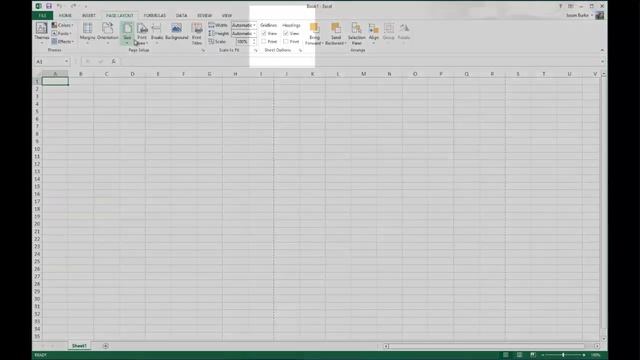Open the theme Fonts dropdown
640x360 pixels.
click(62, 33)
